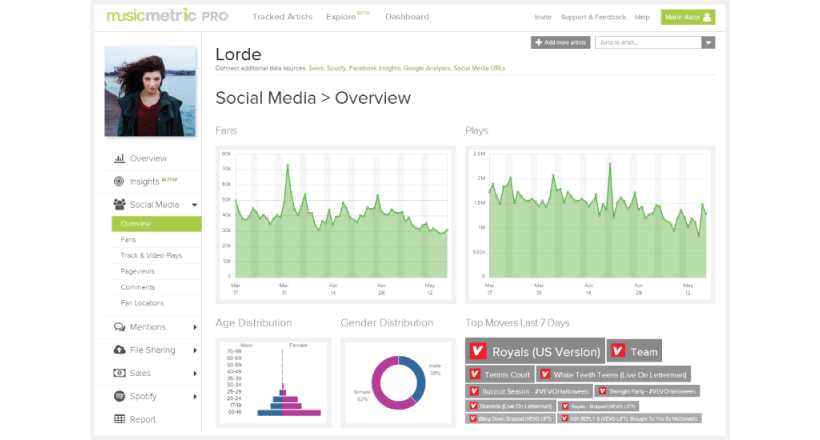Viewport: 820px width, 440px height.
Task: Click Royals - Stripped (VEVO LIFT) tag
Action: coord(598,406)
